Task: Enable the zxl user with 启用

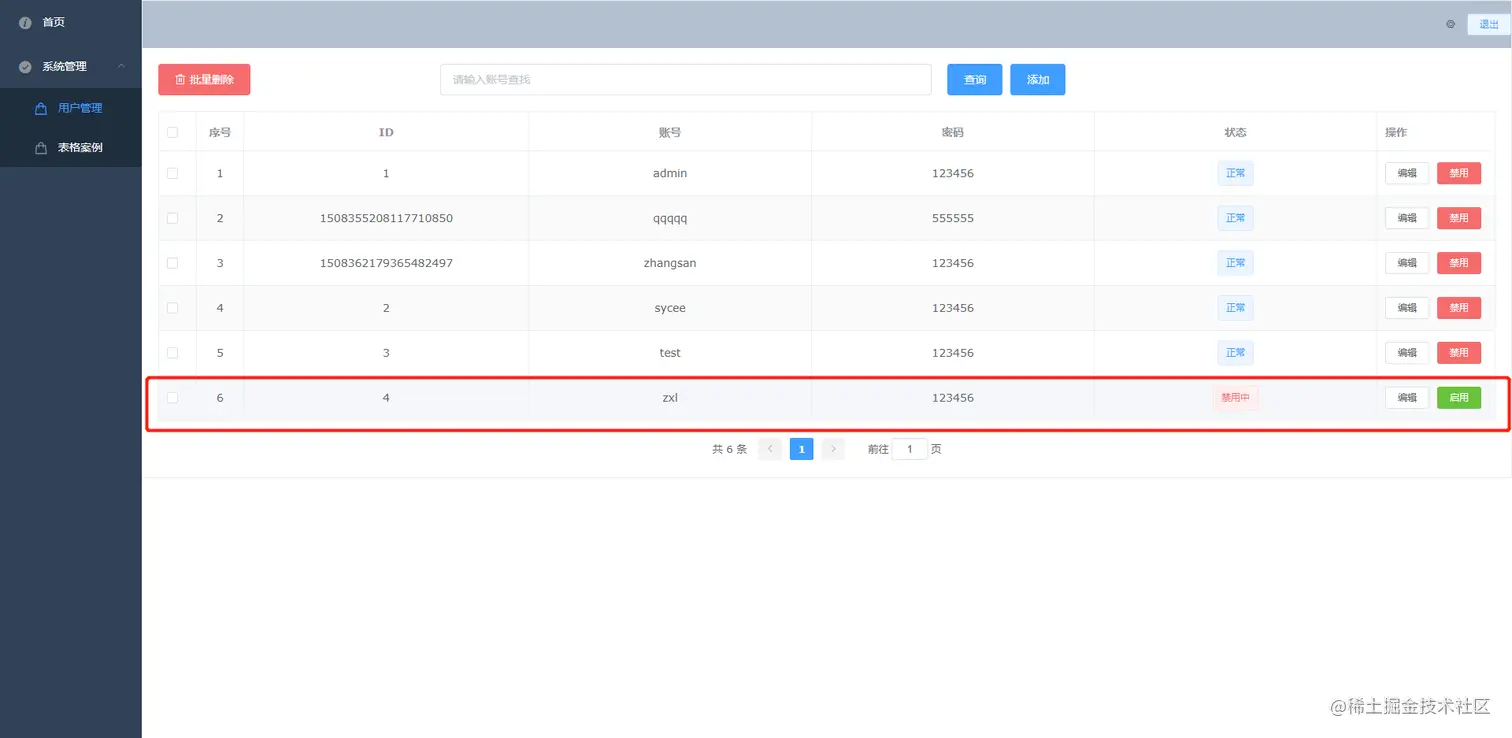Action: coord(1459,398)
